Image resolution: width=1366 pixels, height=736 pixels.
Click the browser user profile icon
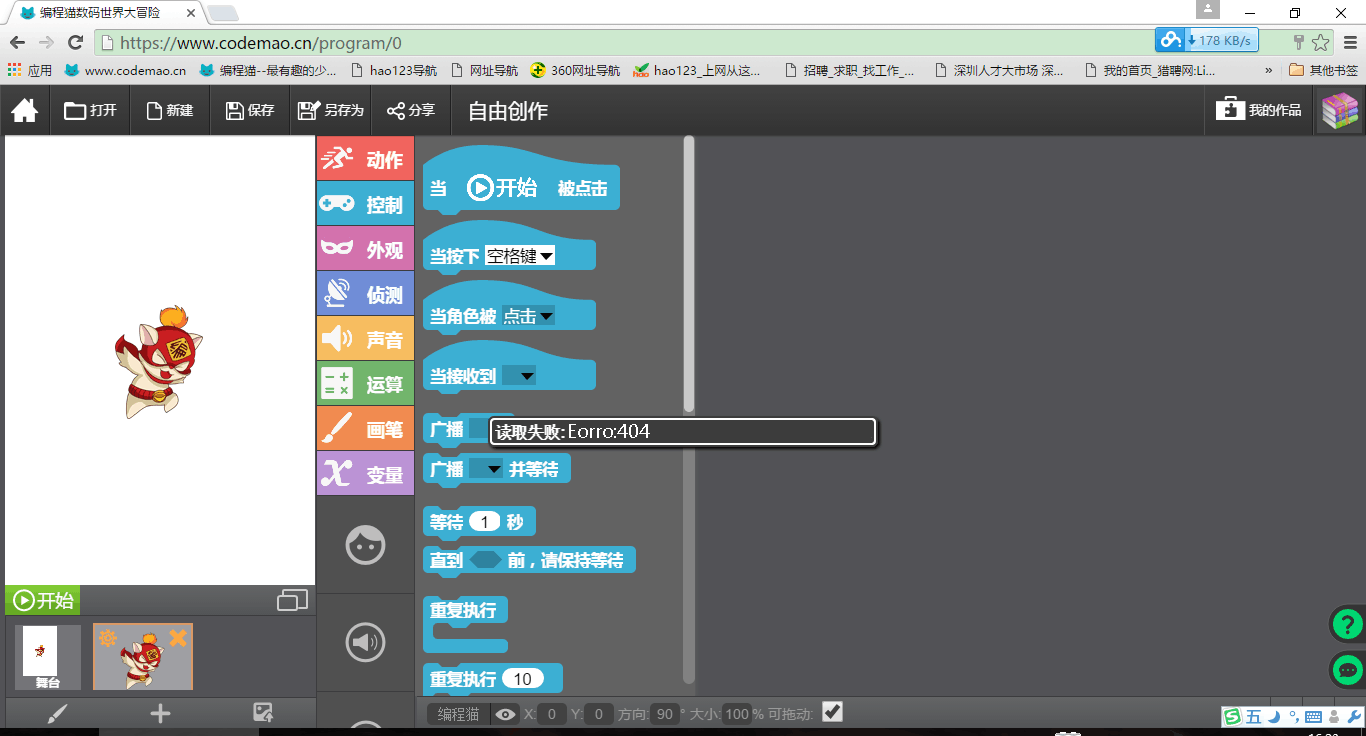tap(1207, 9)
